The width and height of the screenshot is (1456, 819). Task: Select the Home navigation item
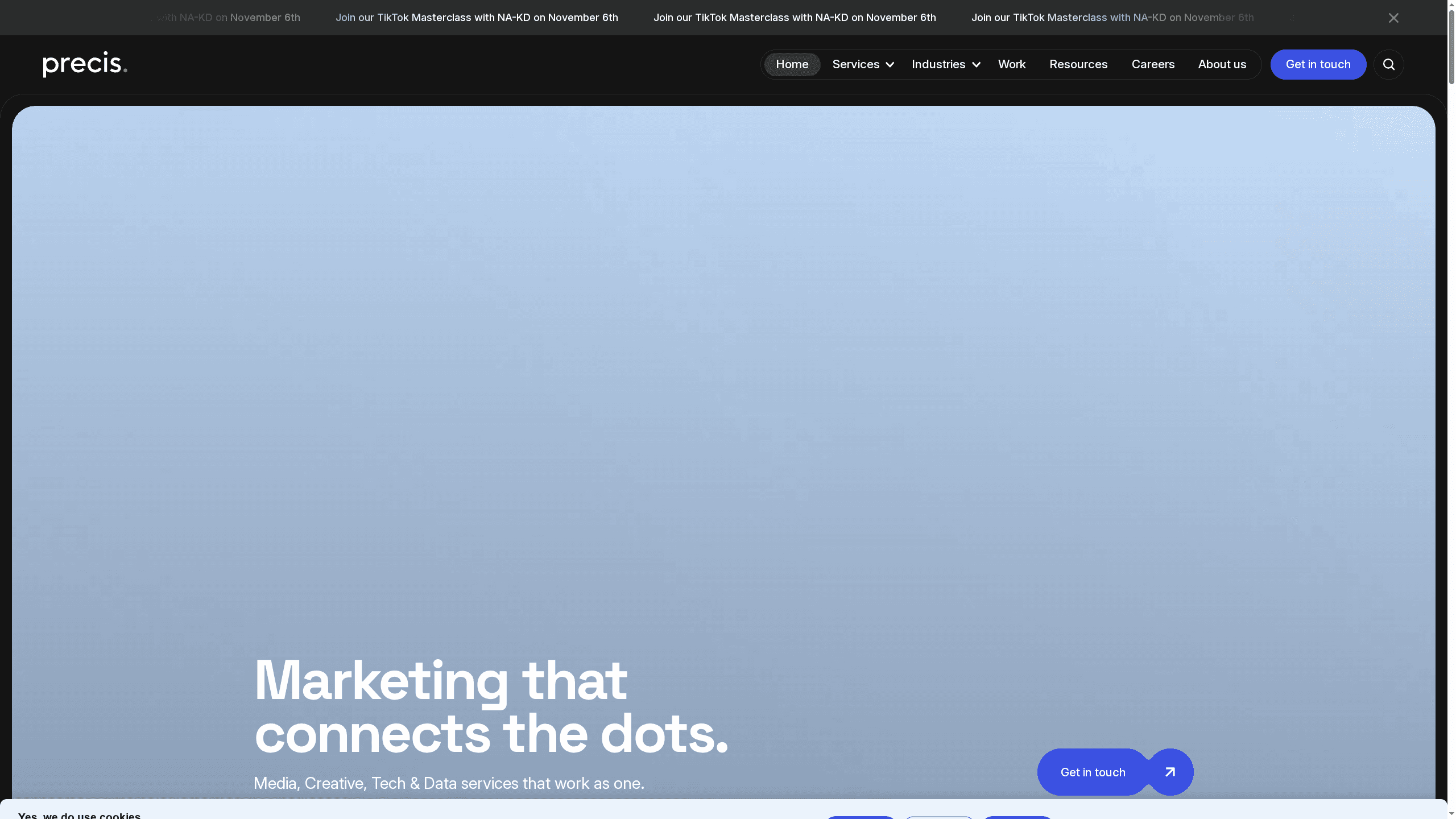click(792, 64)
